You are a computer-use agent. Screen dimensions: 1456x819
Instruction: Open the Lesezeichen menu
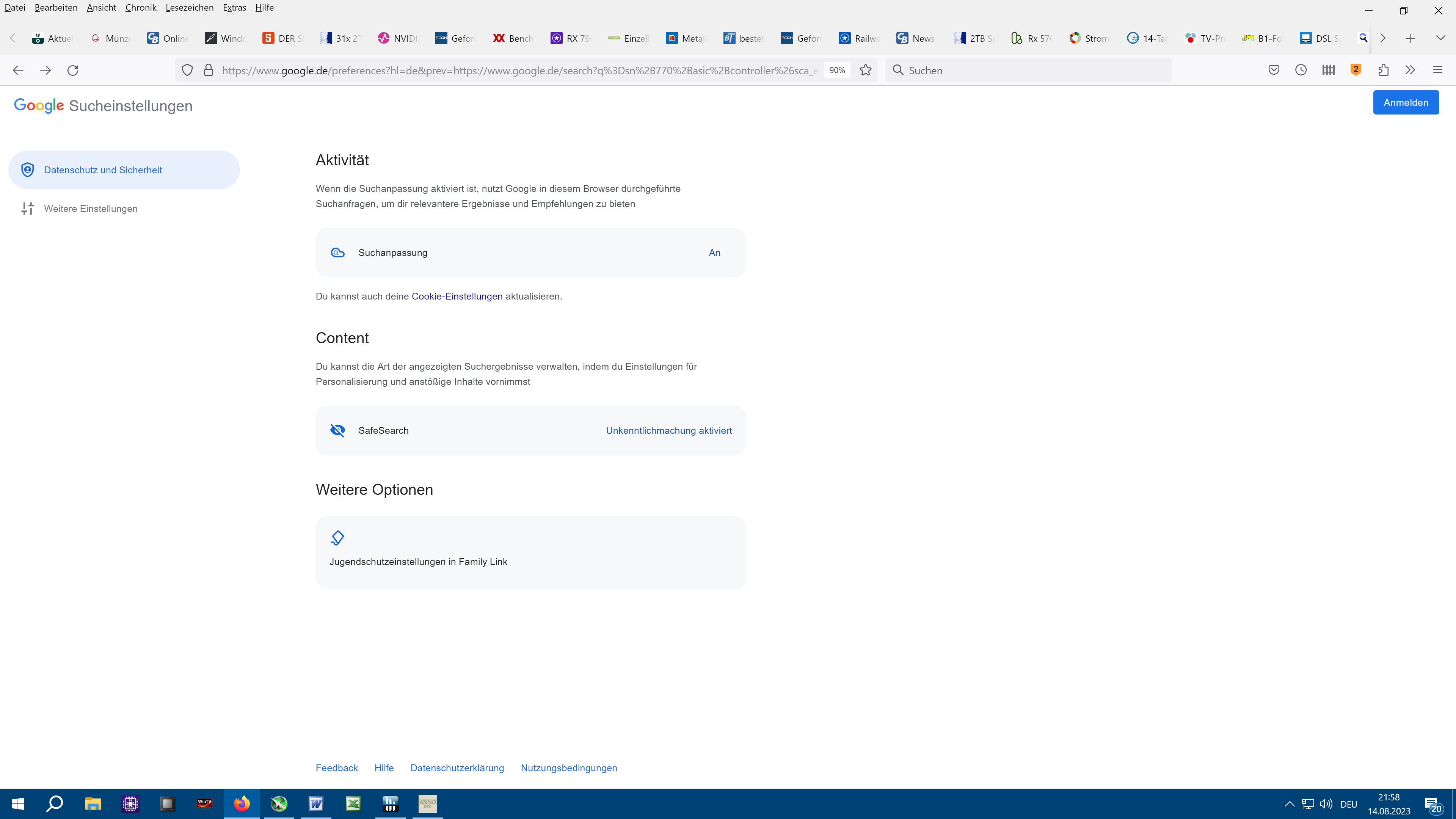[189, 7]
